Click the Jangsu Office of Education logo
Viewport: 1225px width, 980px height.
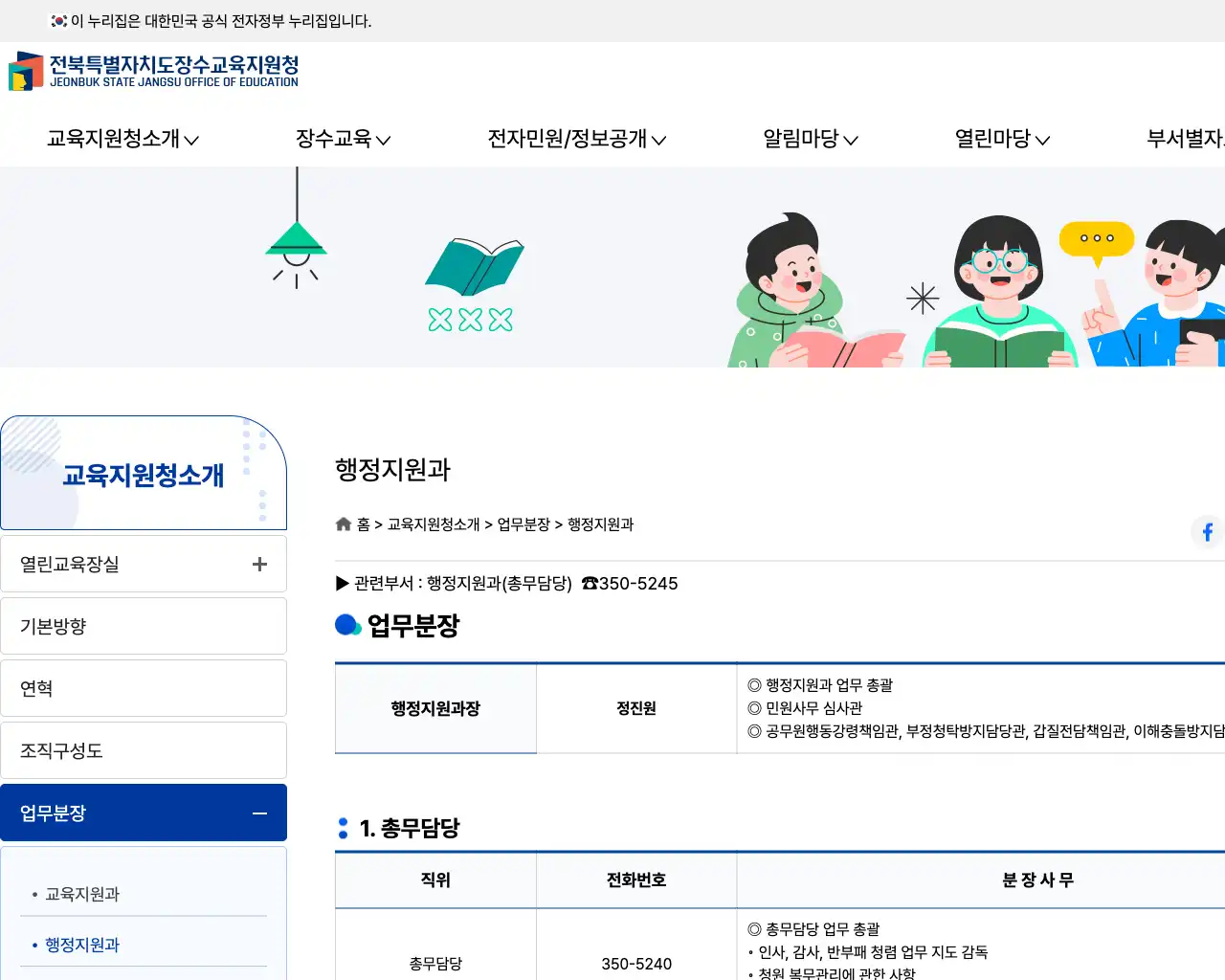pyautogui.click(x=153, y=71)
